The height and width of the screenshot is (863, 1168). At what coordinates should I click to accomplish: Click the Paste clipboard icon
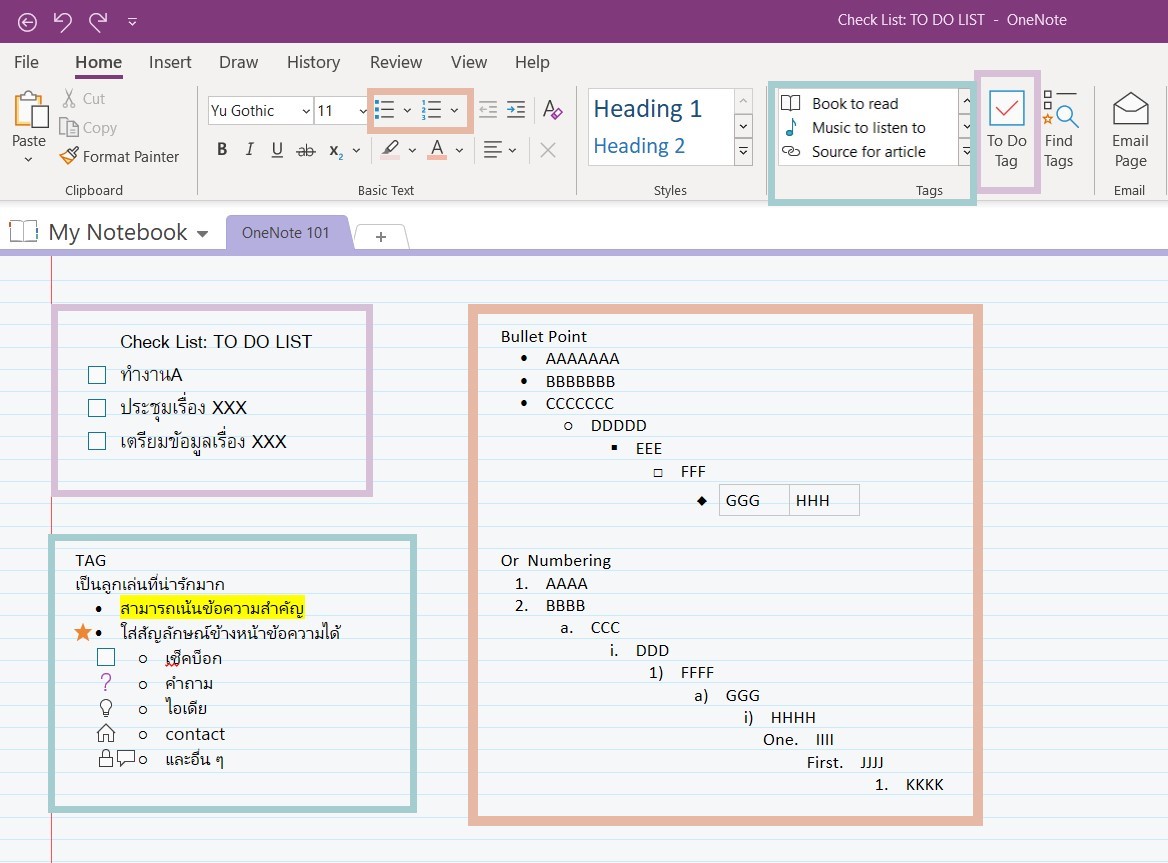point(31,110)
